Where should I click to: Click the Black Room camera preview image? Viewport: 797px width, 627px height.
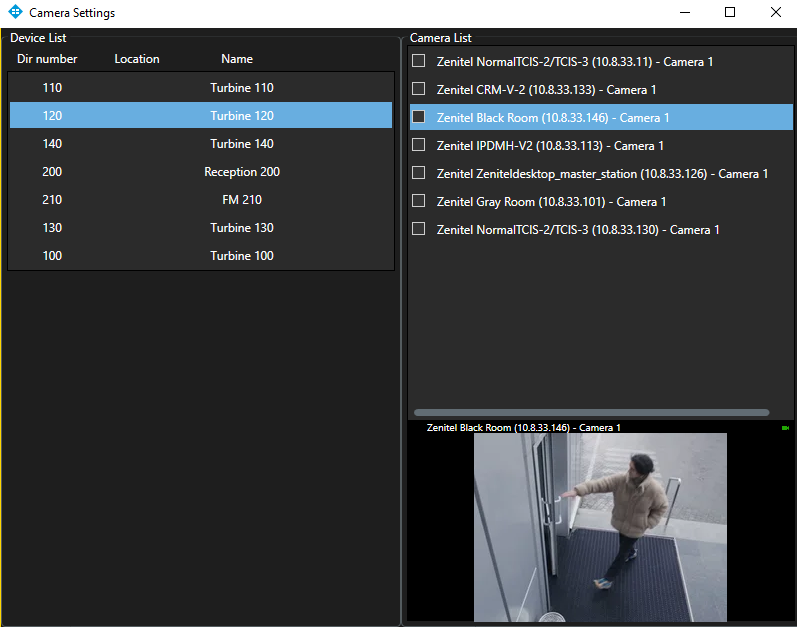pyautogui.click(x=600, y=527)
